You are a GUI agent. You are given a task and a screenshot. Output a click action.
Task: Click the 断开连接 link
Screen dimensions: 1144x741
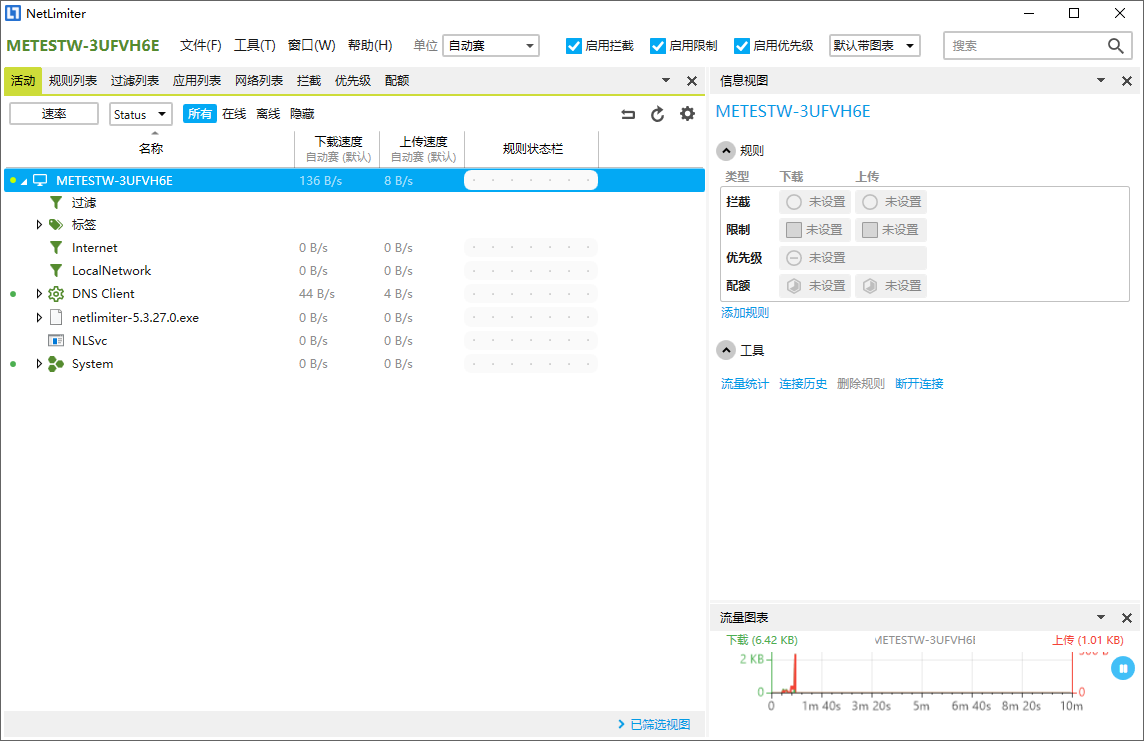tap(919, 384)
